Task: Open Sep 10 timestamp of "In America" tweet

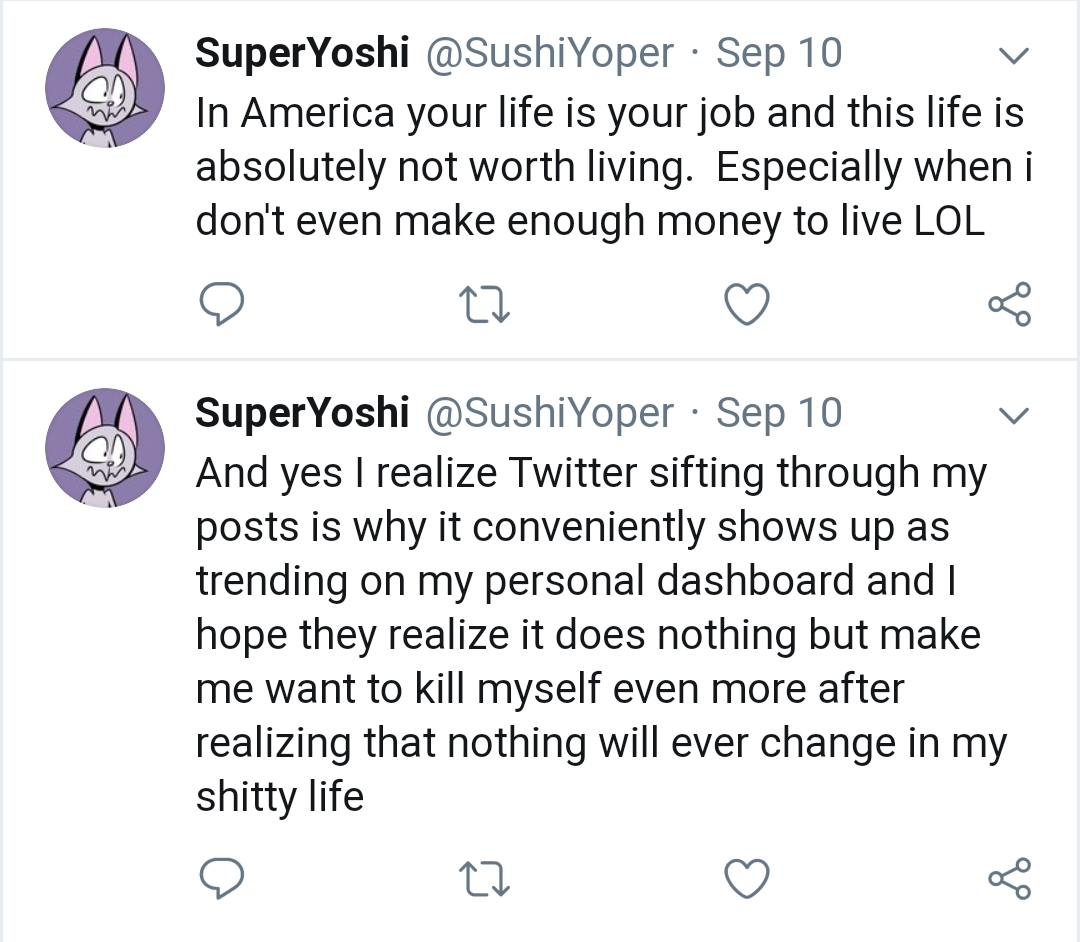Action: [x=779, y=54]
